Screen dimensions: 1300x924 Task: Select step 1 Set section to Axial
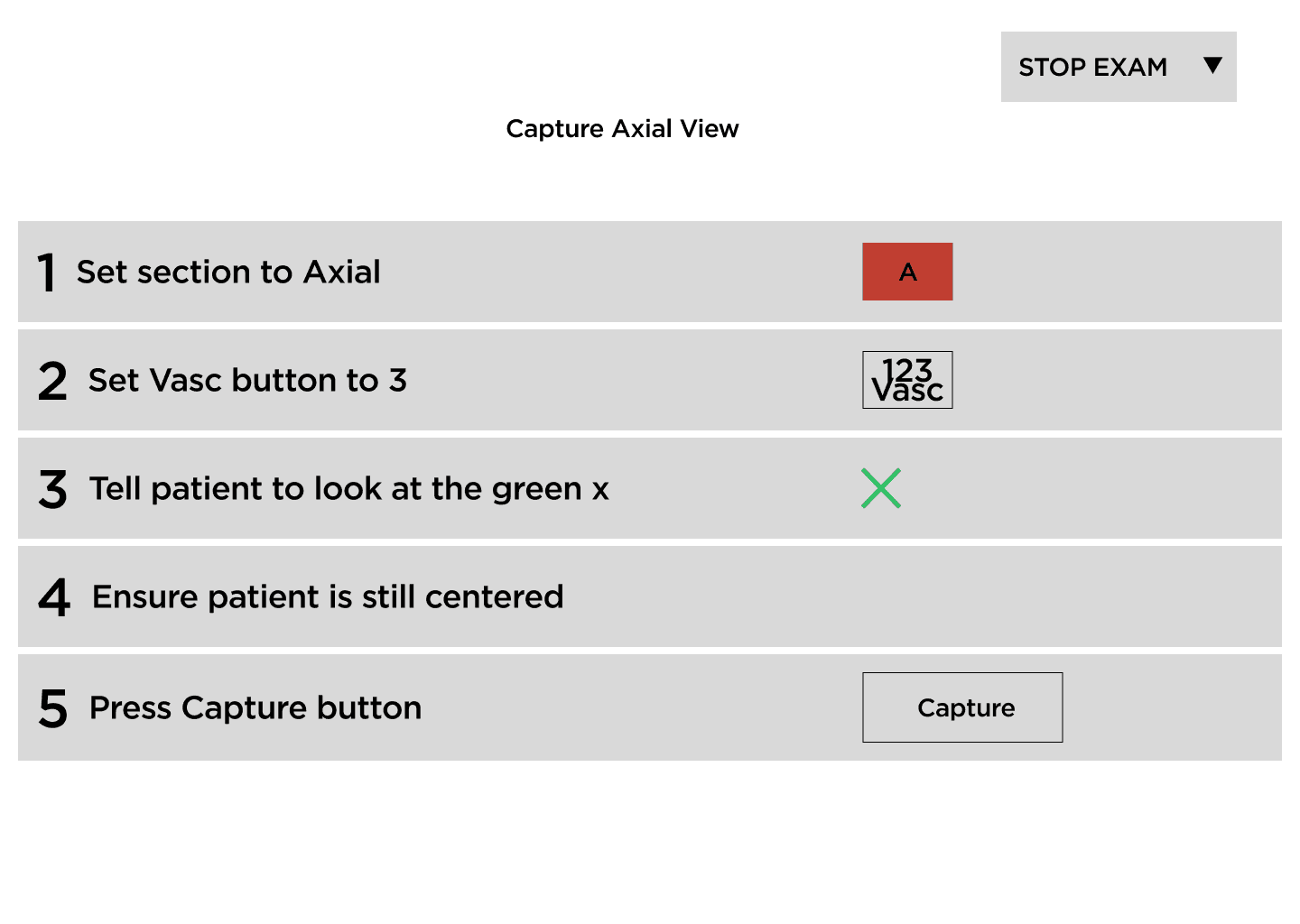point(228,272)
